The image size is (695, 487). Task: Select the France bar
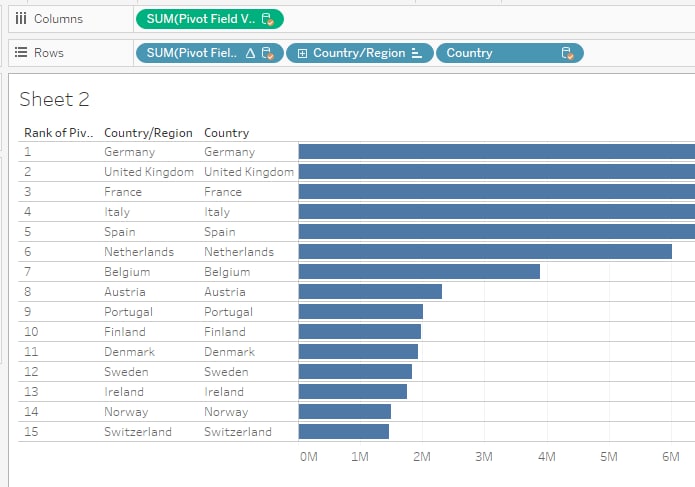click(x=496, y=191)
